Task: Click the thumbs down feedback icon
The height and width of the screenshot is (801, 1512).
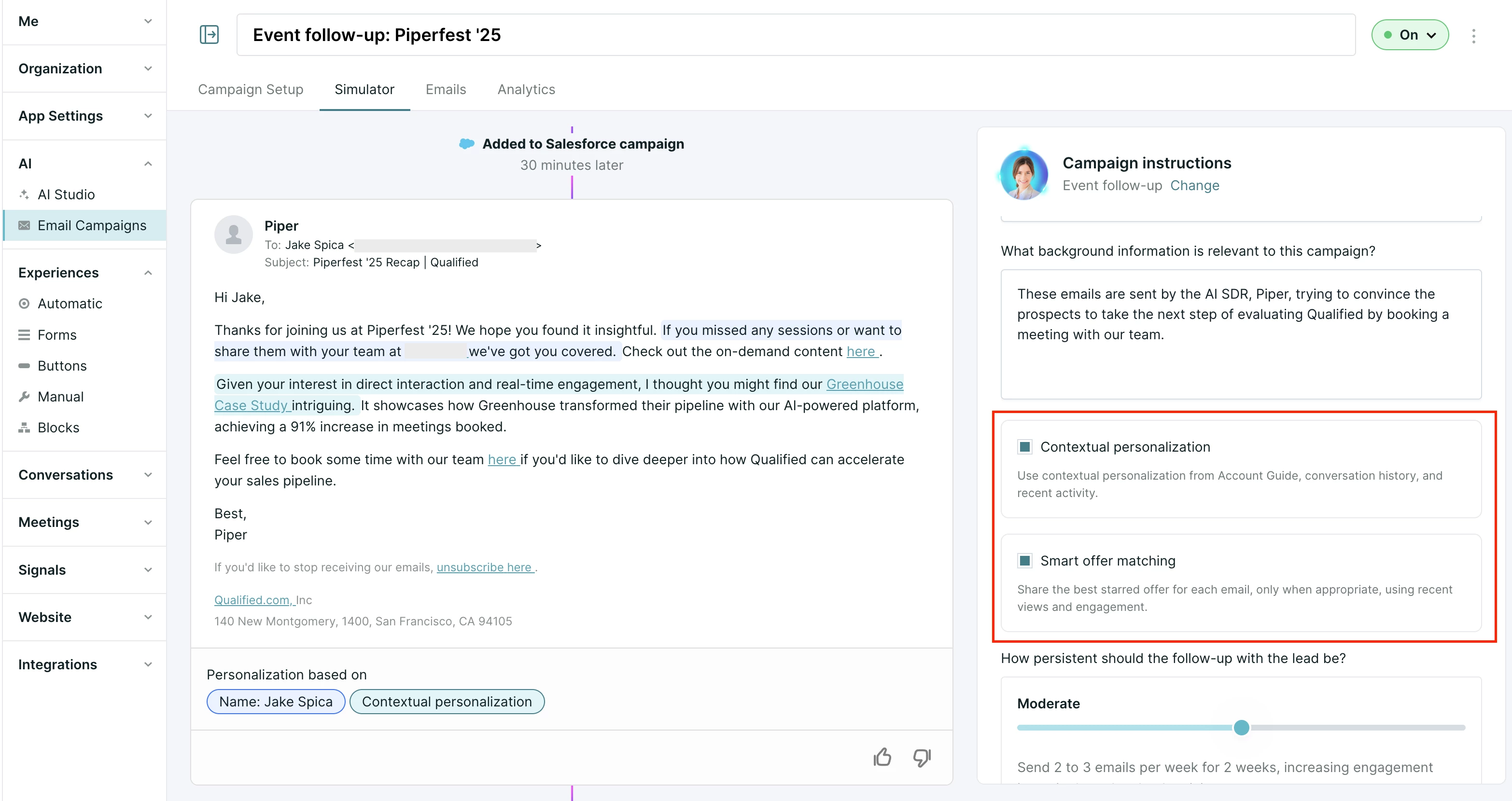Action: pos(922,758)
